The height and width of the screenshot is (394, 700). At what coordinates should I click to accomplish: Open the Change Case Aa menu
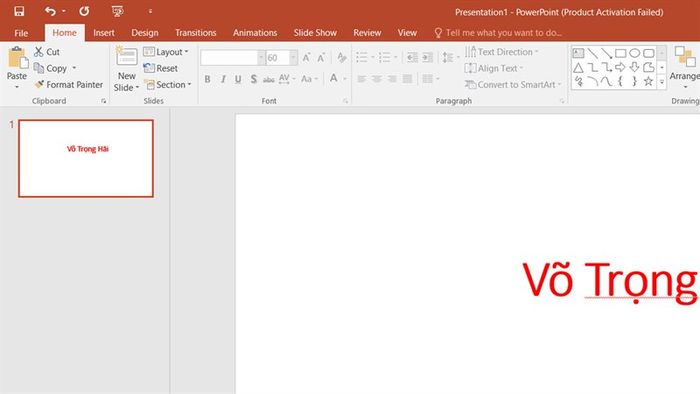tap(309, 79)
